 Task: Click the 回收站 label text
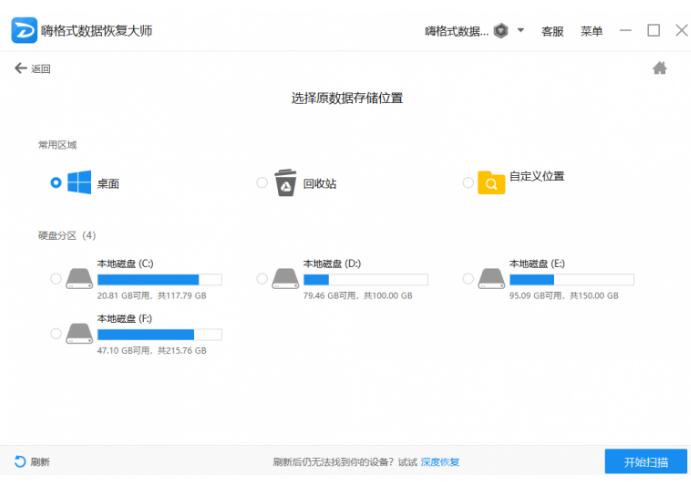319,183
